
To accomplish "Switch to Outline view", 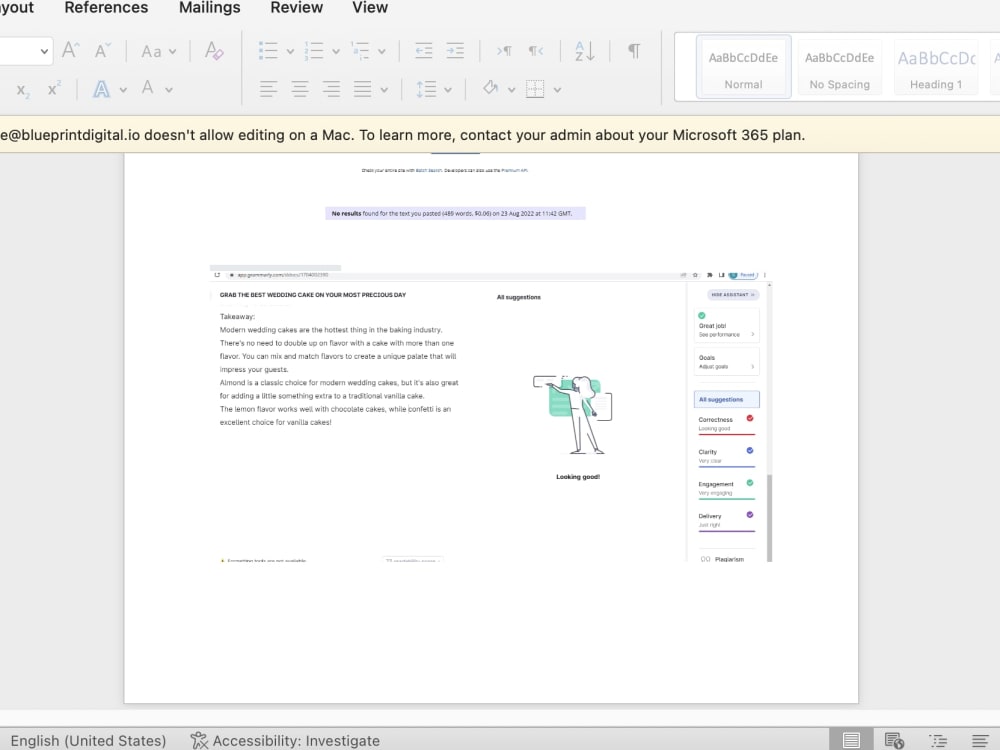I will click(x=938, y=740).
